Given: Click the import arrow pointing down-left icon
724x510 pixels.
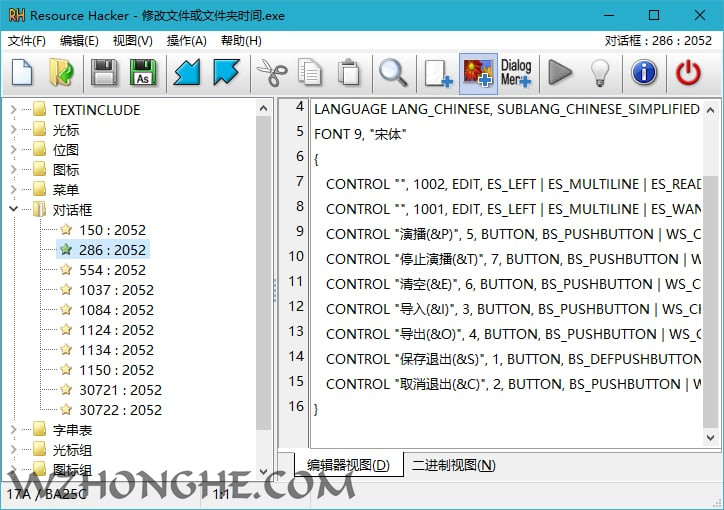Looking at the screenshot, I should click(187, 72).
